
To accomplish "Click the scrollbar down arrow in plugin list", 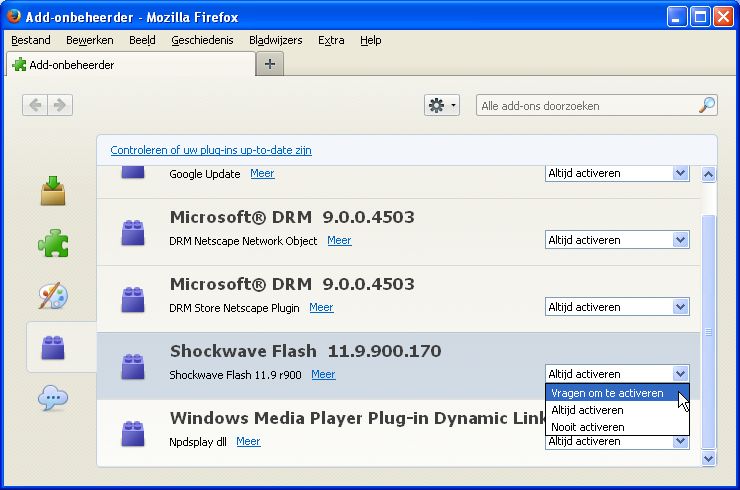I will click(709, 458).
